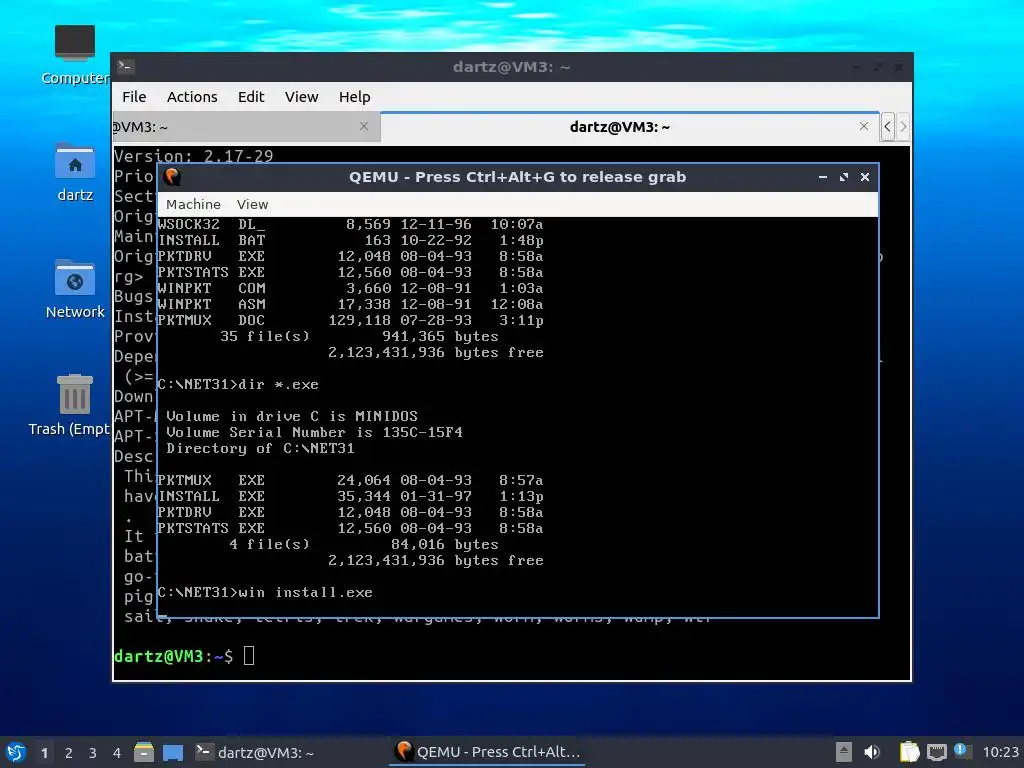Click the INSTALL BAT row
The height and width of the screenshot is (768, 1024).
(350, 240)
